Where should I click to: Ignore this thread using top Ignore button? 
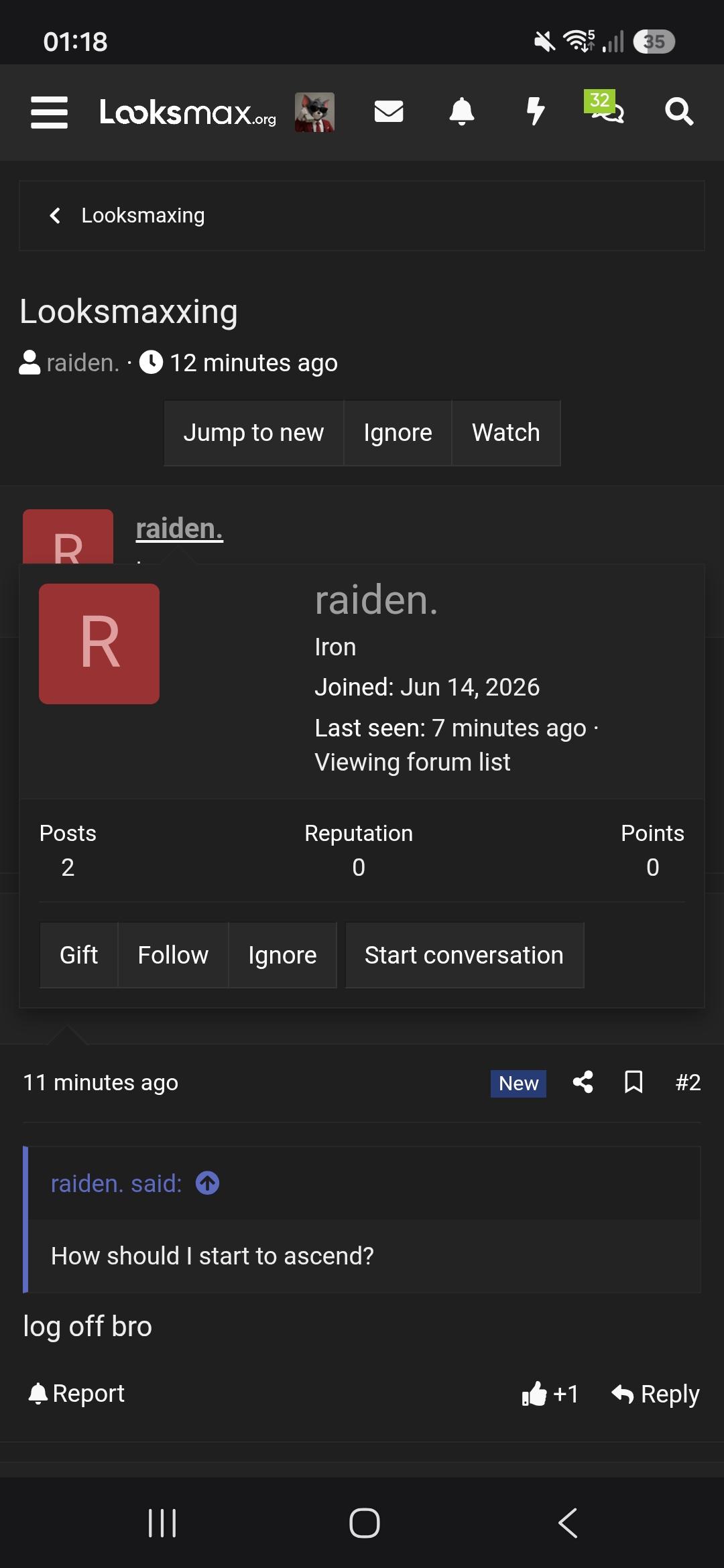click(x=398, y=433)
